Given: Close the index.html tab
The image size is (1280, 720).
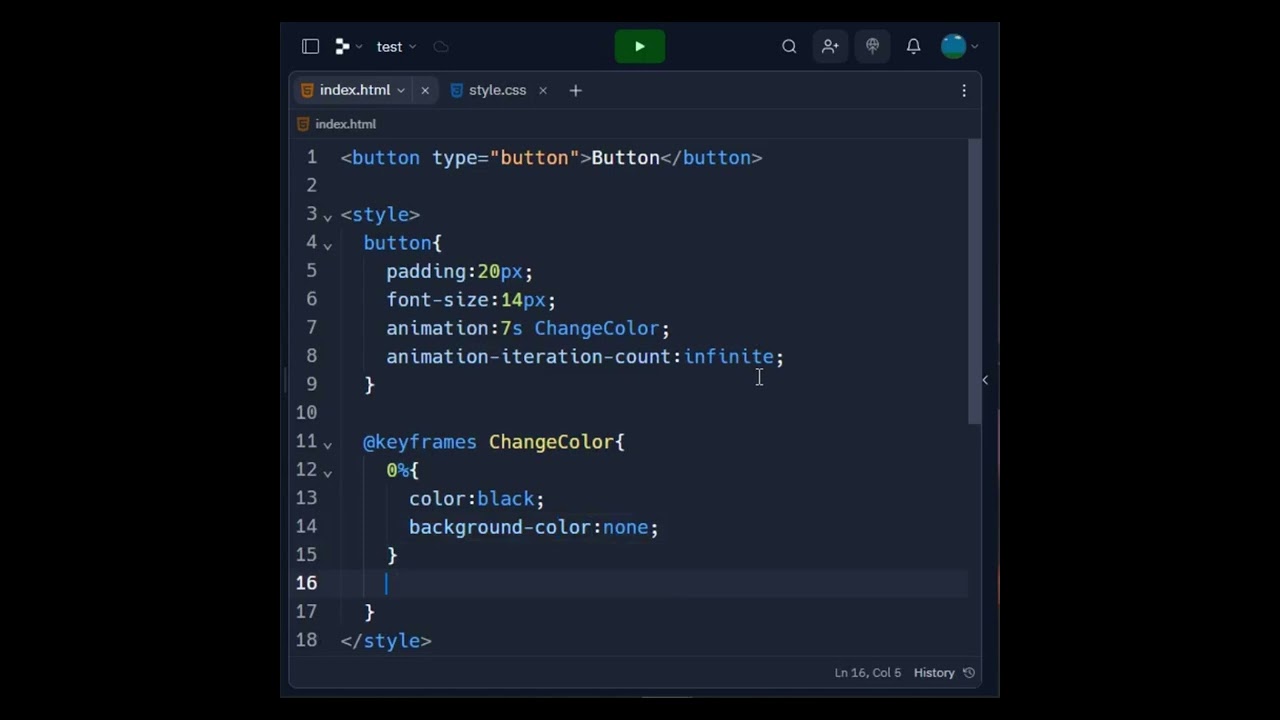Looking at the screenshot, I should [x=425, y=90].
